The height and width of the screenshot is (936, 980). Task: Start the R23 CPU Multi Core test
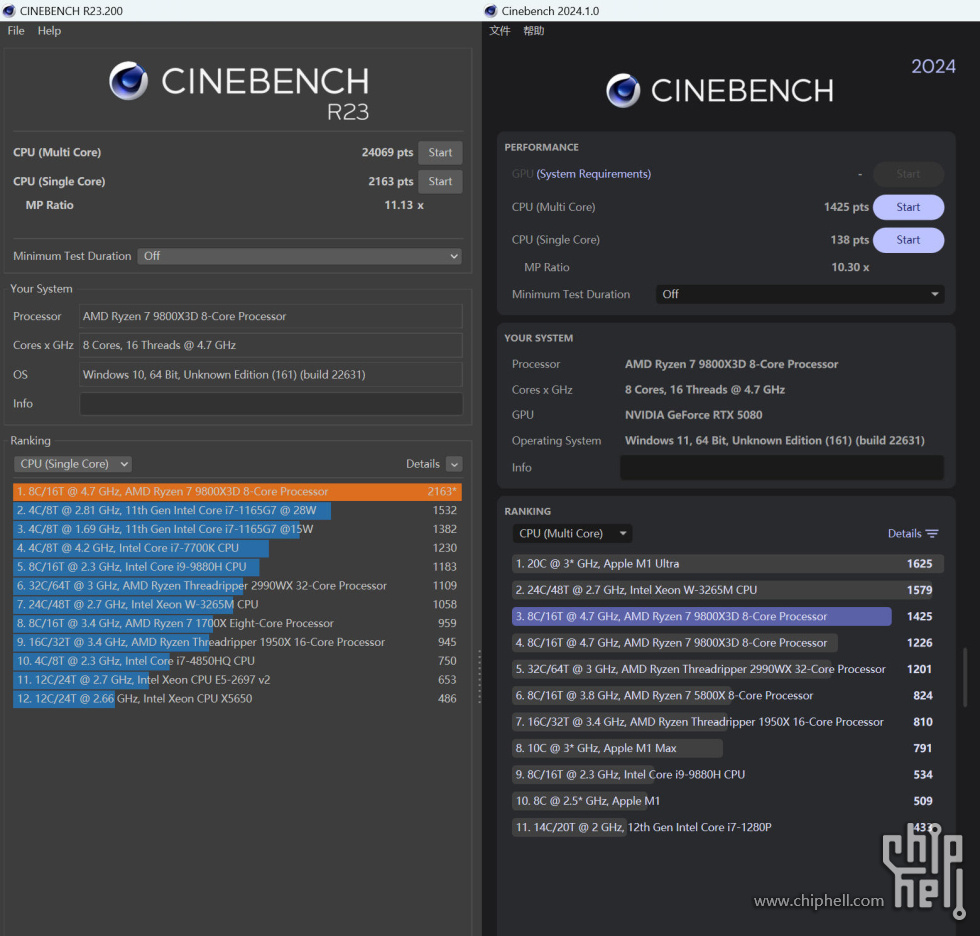440,153
